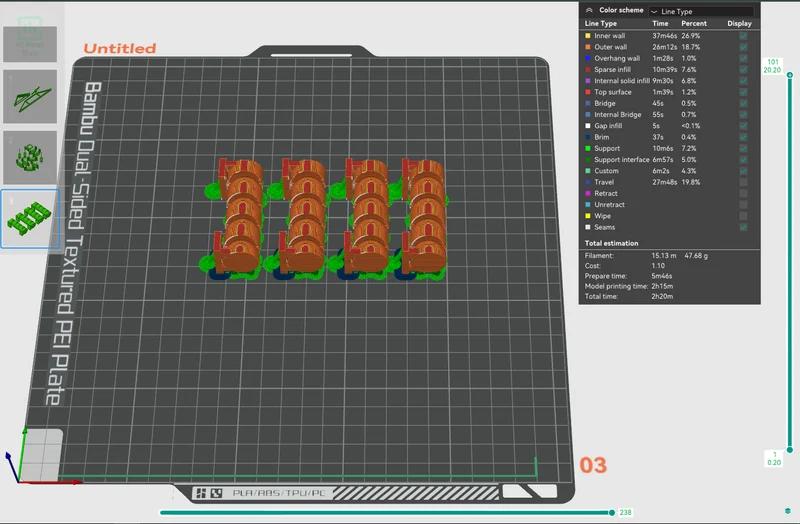Click top handle of vertical layer slider

tap(790, 75)
